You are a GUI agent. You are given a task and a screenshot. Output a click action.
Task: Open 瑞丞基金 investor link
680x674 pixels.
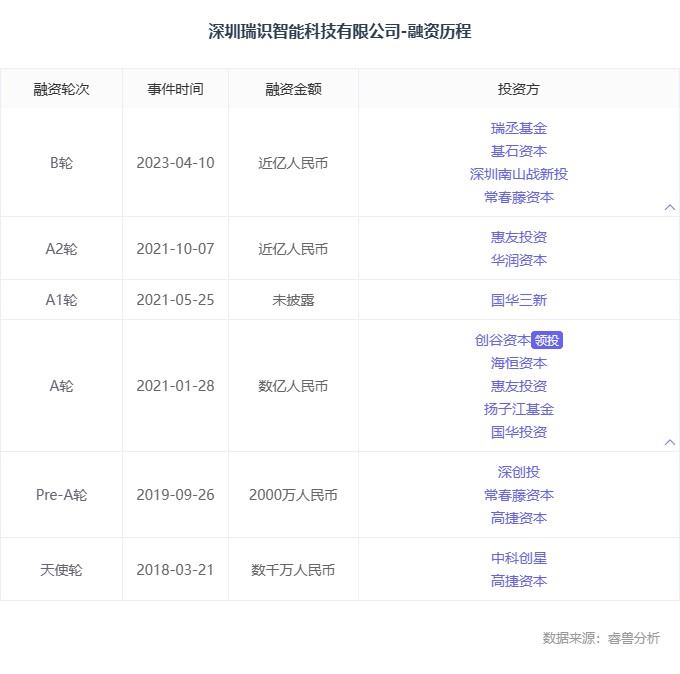point(519,128)
